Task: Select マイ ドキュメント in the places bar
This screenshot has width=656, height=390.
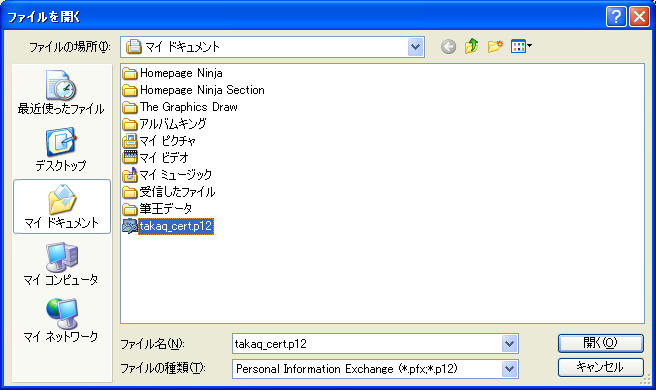Action: pyautogui.click(x=62, y=206)
